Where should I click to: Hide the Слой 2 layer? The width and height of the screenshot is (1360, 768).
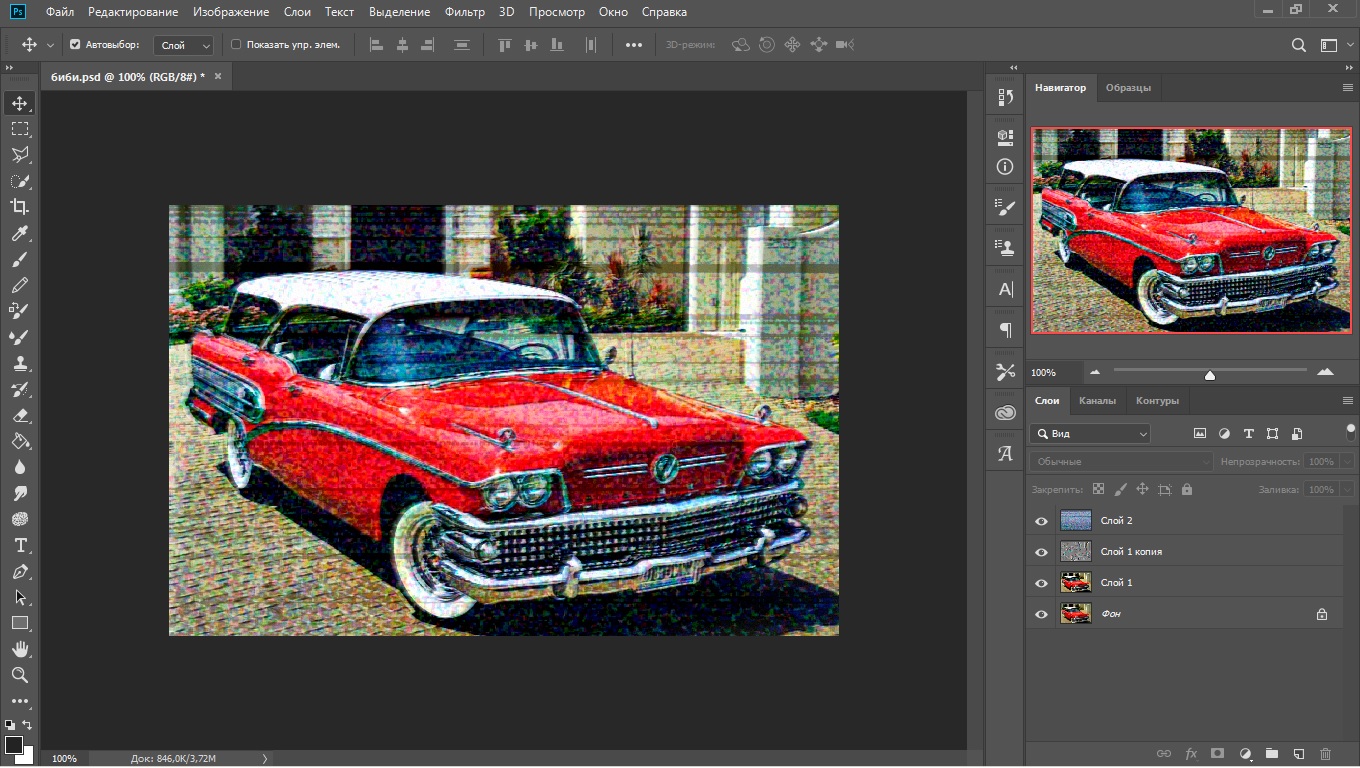click(x=1041, y=521)
